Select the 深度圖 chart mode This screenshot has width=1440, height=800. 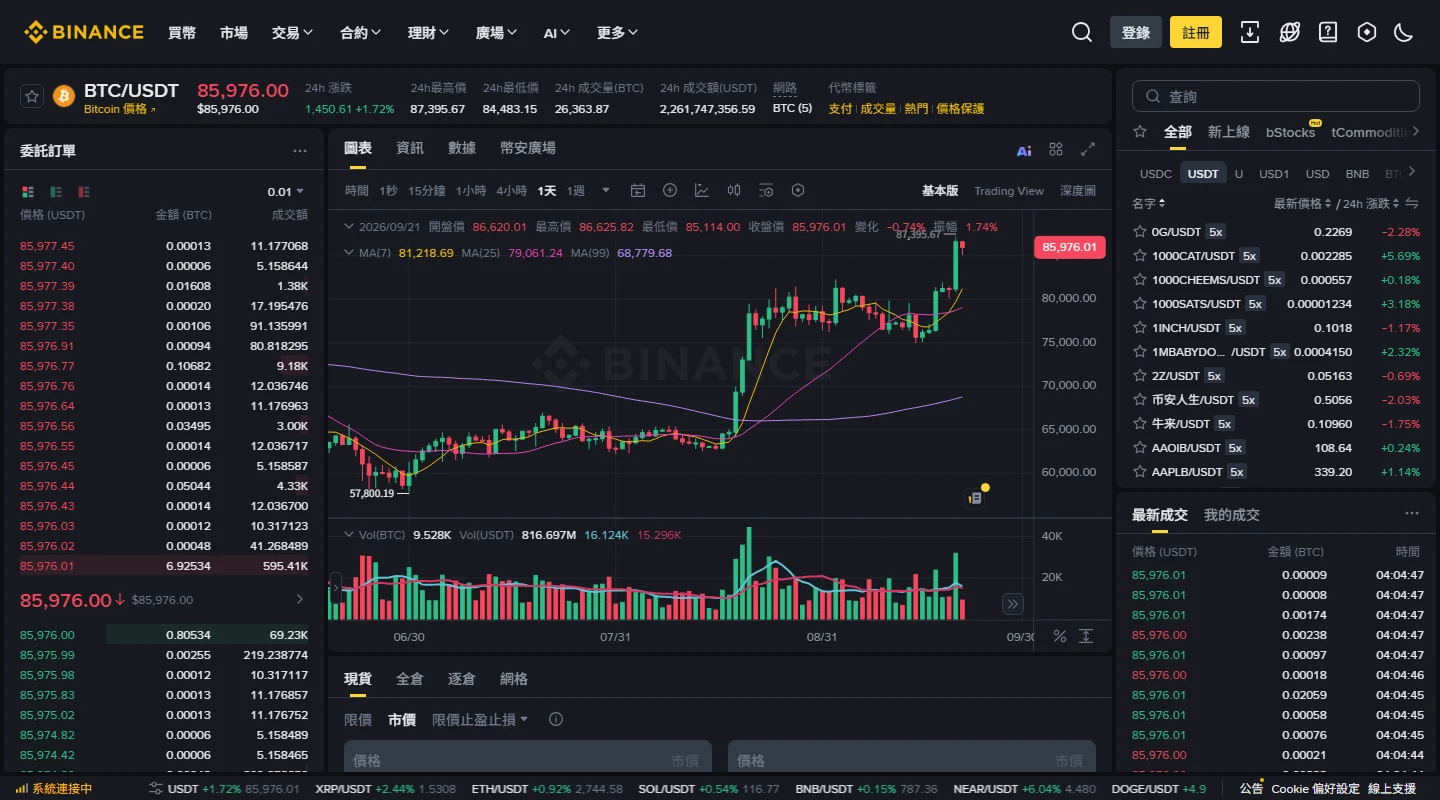point(1078,190)
